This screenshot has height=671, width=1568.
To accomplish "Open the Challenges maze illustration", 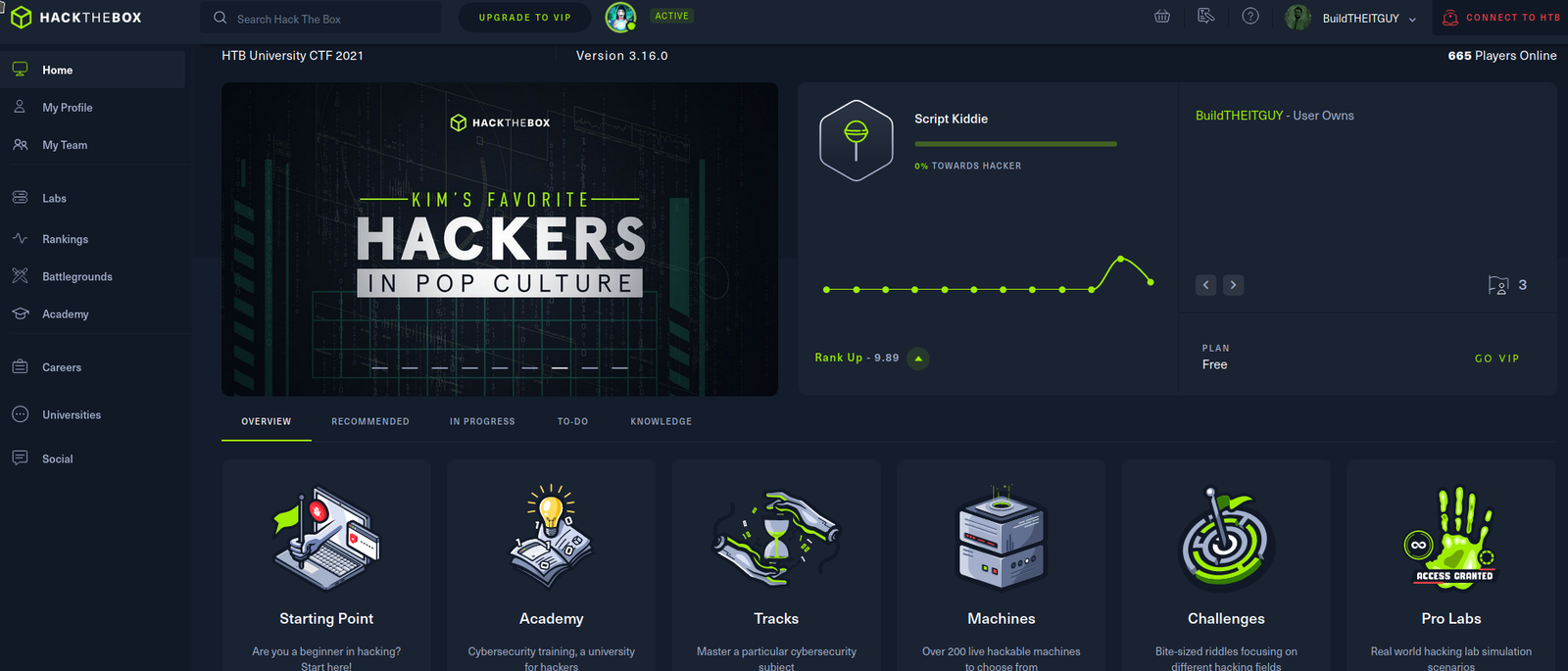I will [1226, 539].
